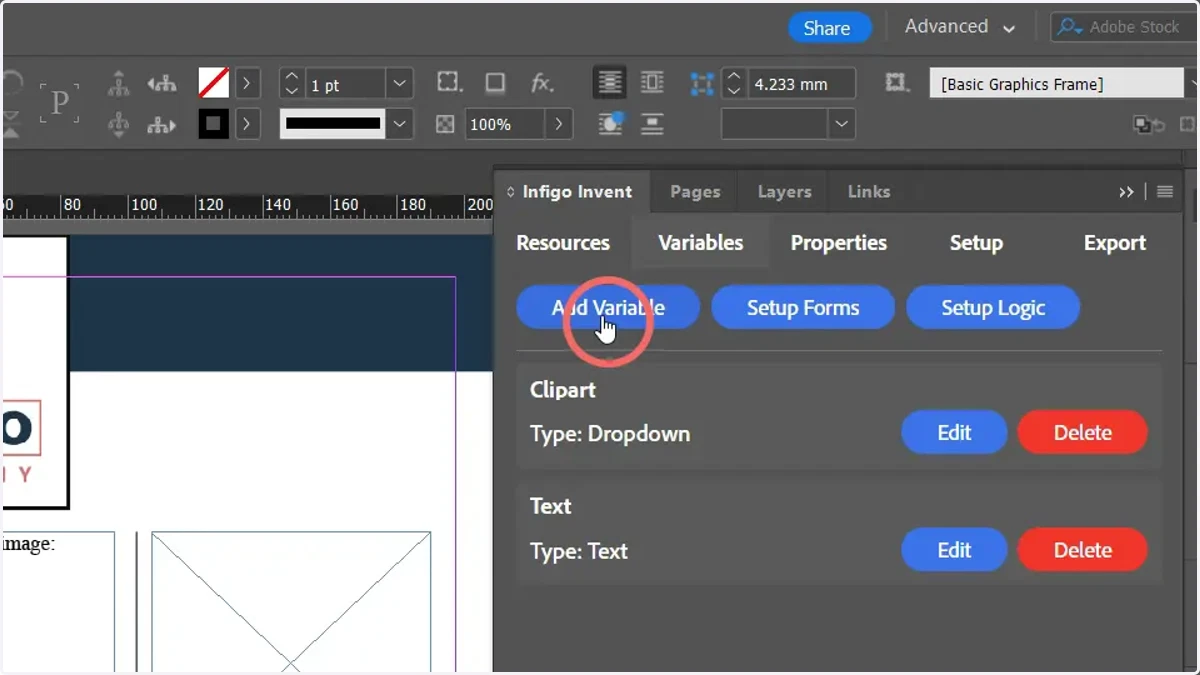The image size is (1200, 675).
Task: Open the Variables tab
Action: (700, 243)
